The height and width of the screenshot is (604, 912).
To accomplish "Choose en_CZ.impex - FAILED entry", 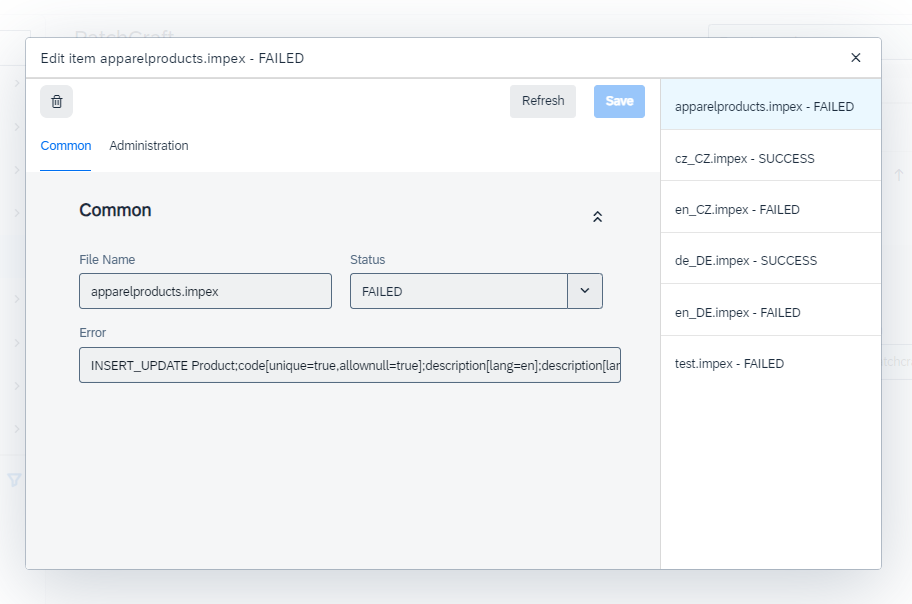I will tap(738, 210).
